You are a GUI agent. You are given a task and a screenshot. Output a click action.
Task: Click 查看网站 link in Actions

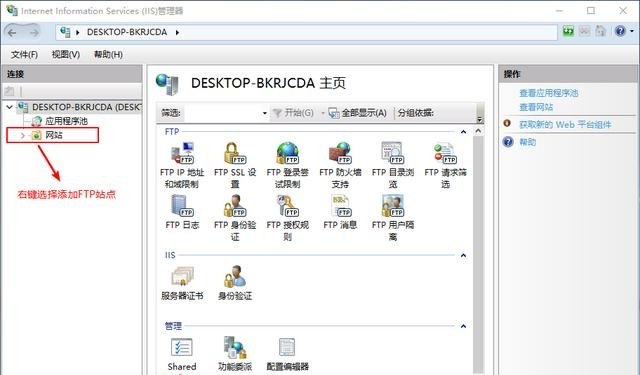536,107
